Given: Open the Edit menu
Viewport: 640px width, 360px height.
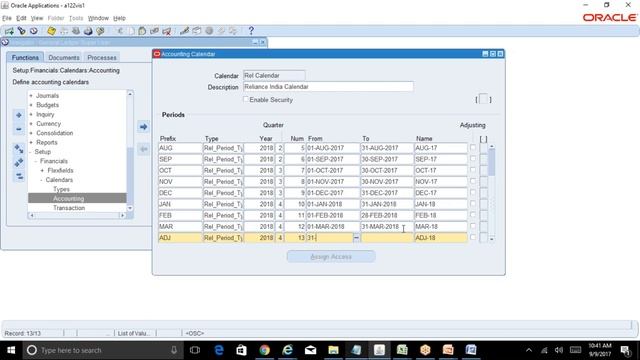Looking at the screenshot, I should point(21,18).
